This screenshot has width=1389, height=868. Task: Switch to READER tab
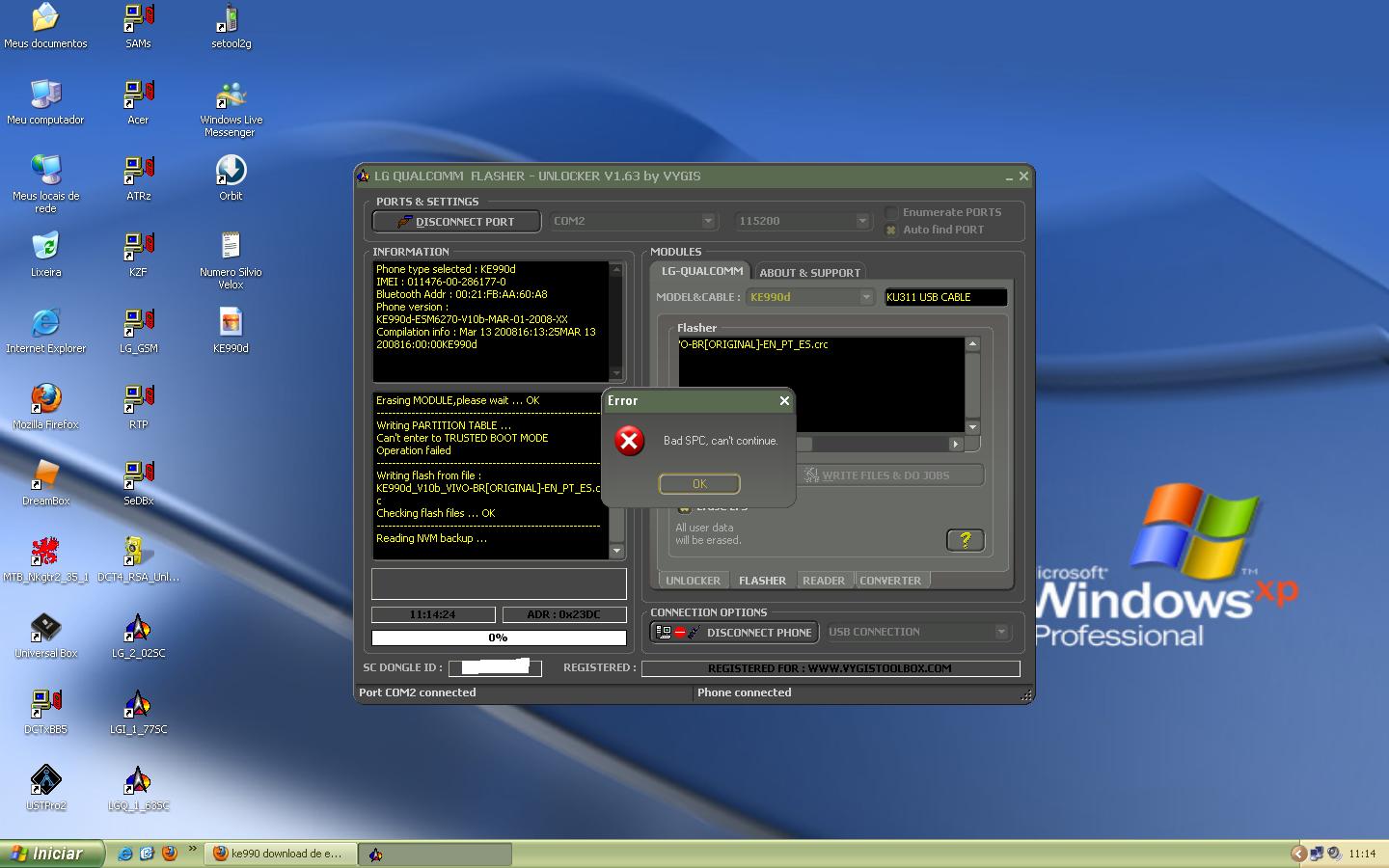coord(824,580)
